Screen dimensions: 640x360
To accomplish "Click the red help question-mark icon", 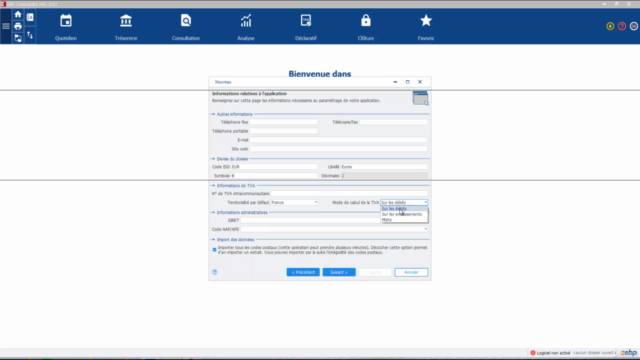I will [622, 26].
